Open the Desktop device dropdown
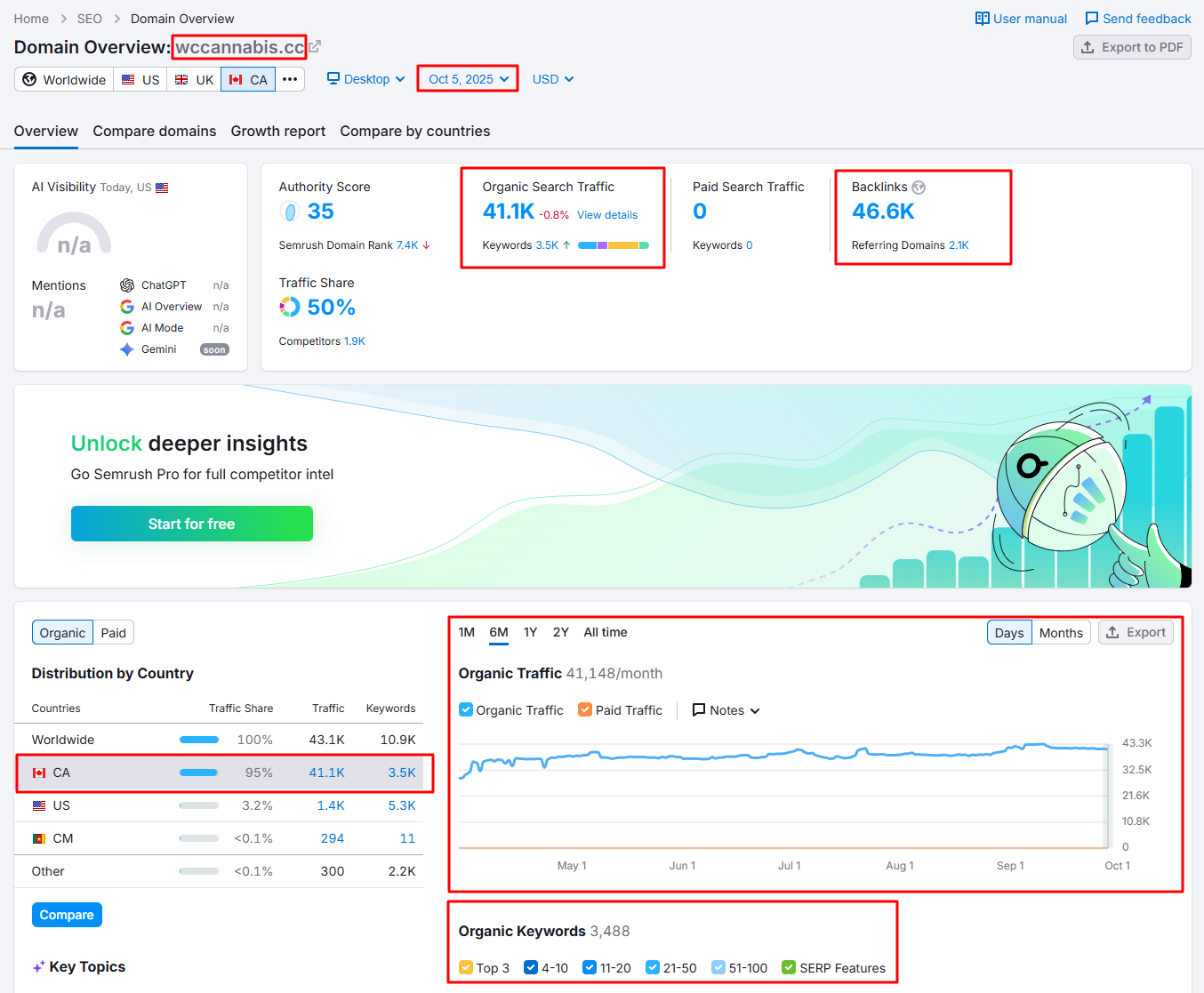Image resolution: width=1204 pixels, height=993 pixels. pos(365,79)
